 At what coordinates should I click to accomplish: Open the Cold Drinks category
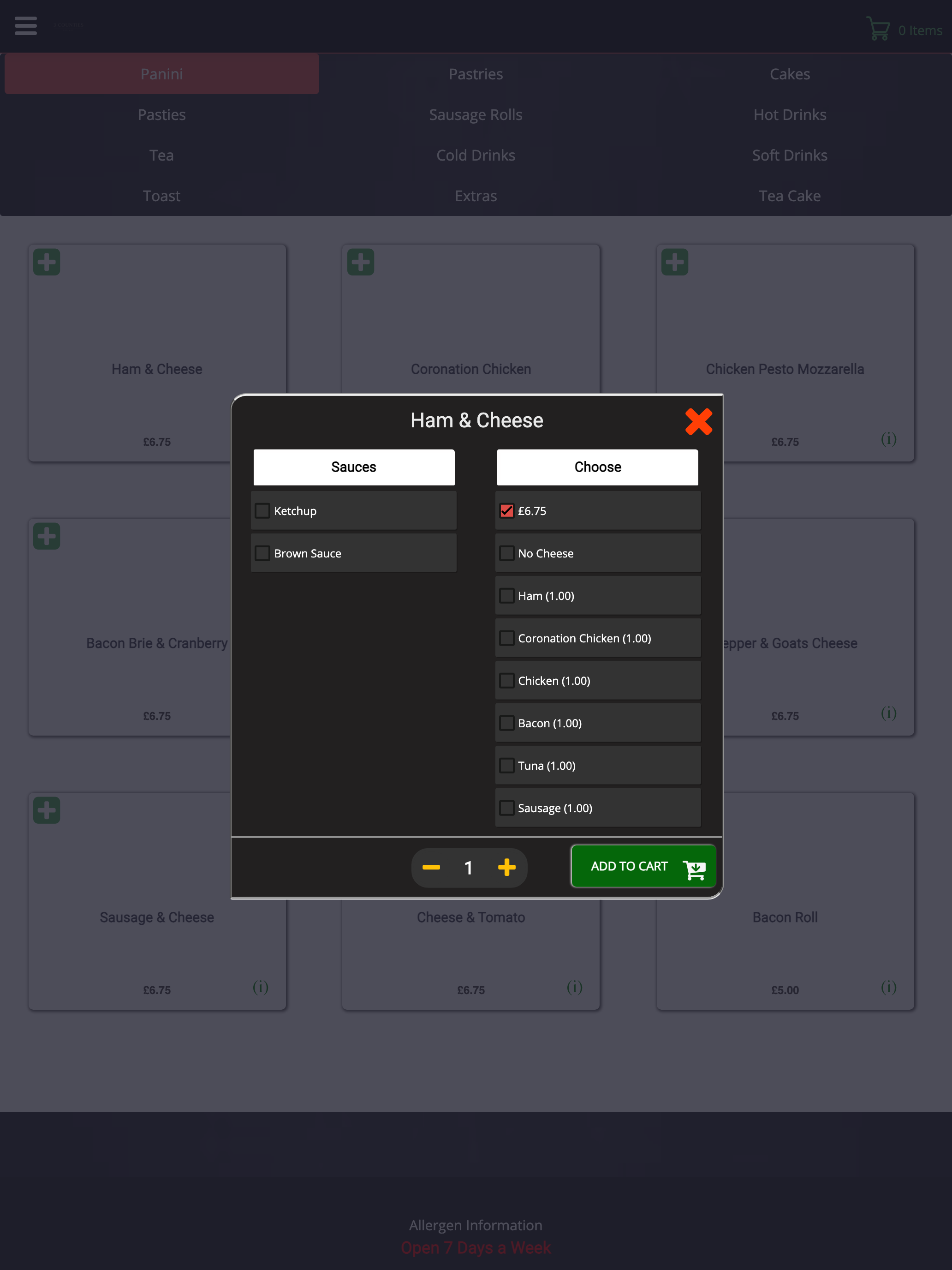tap(476, 156)
